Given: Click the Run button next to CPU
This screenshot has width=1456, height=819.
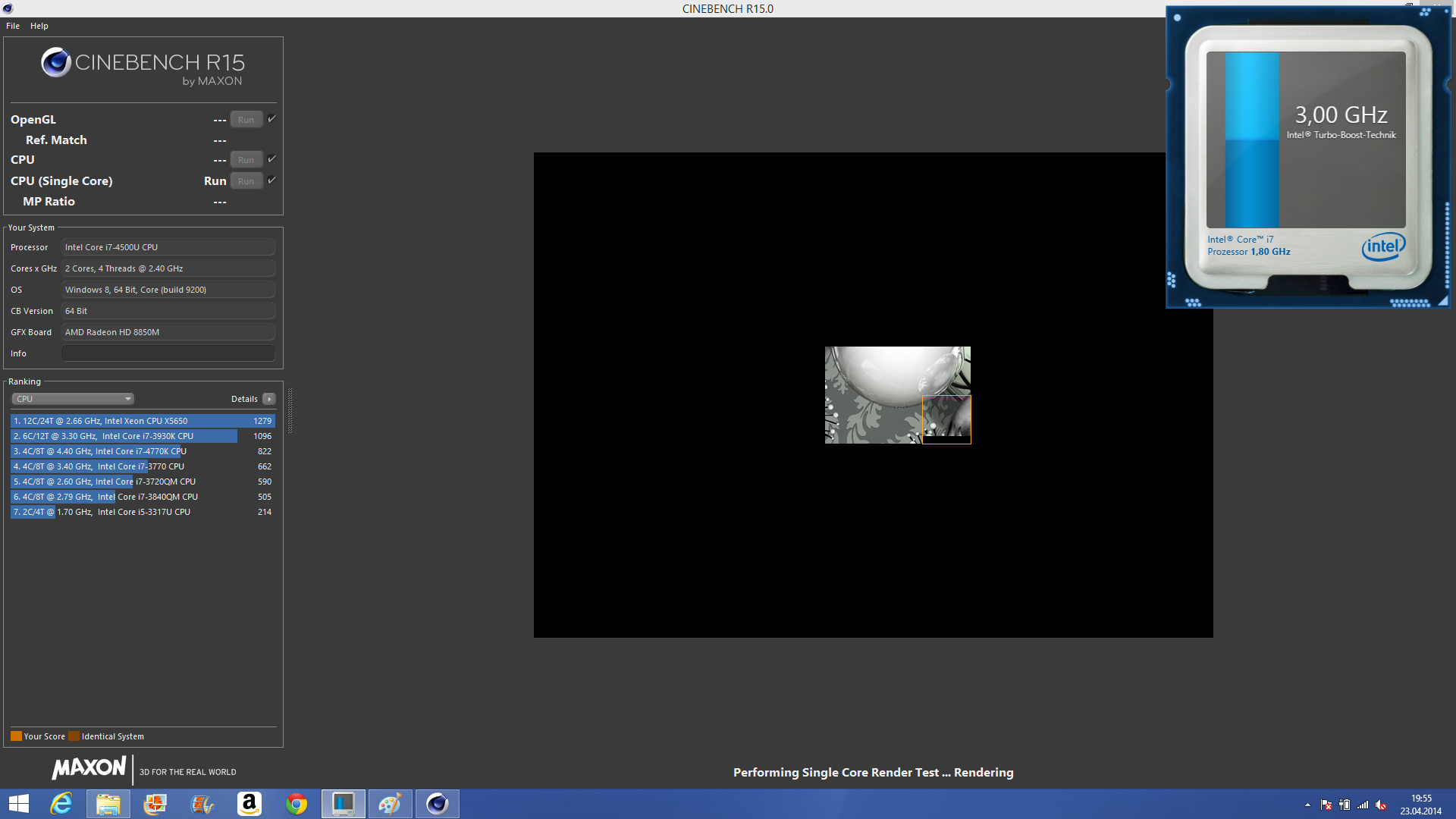Looking at the screenshot, I should (x=246, y=160).
